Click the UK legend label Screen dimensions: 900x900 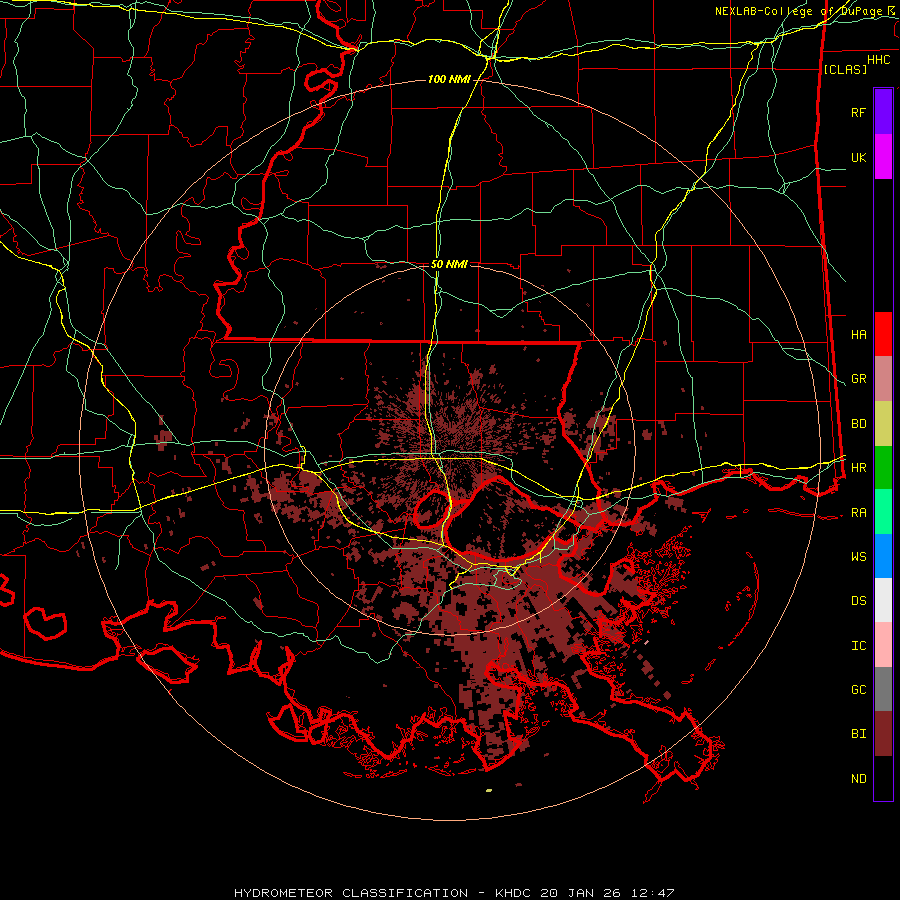pyautogui.click(x=859, y=157)
